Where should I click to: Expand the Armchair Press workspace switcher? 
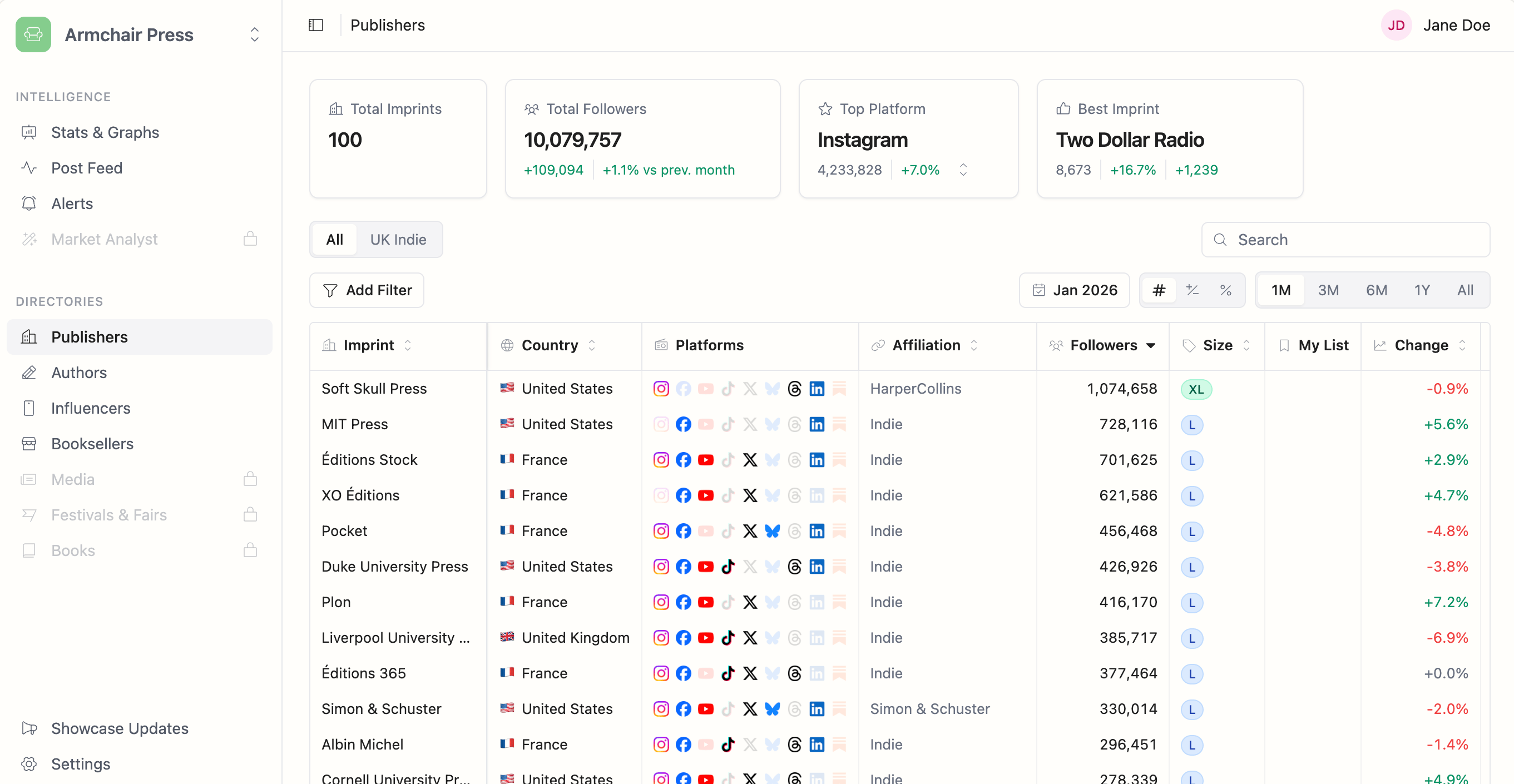(x=254, y=34)
